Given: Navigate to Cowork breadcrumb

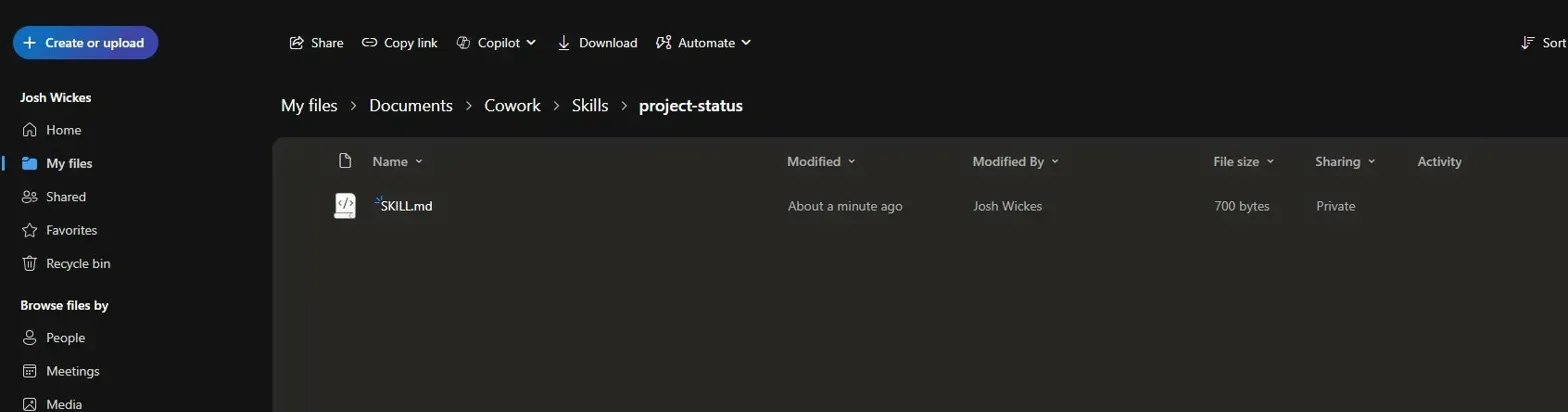Looking at the screenshot, I should (512, 105).
